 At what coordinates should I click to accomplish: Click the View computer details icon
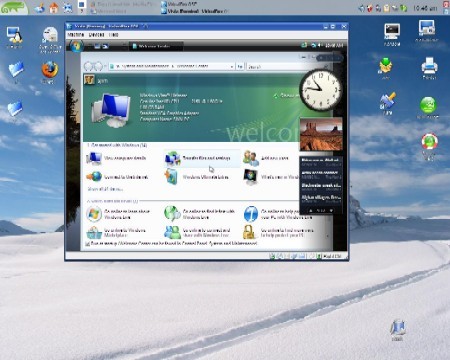[94, 158]
